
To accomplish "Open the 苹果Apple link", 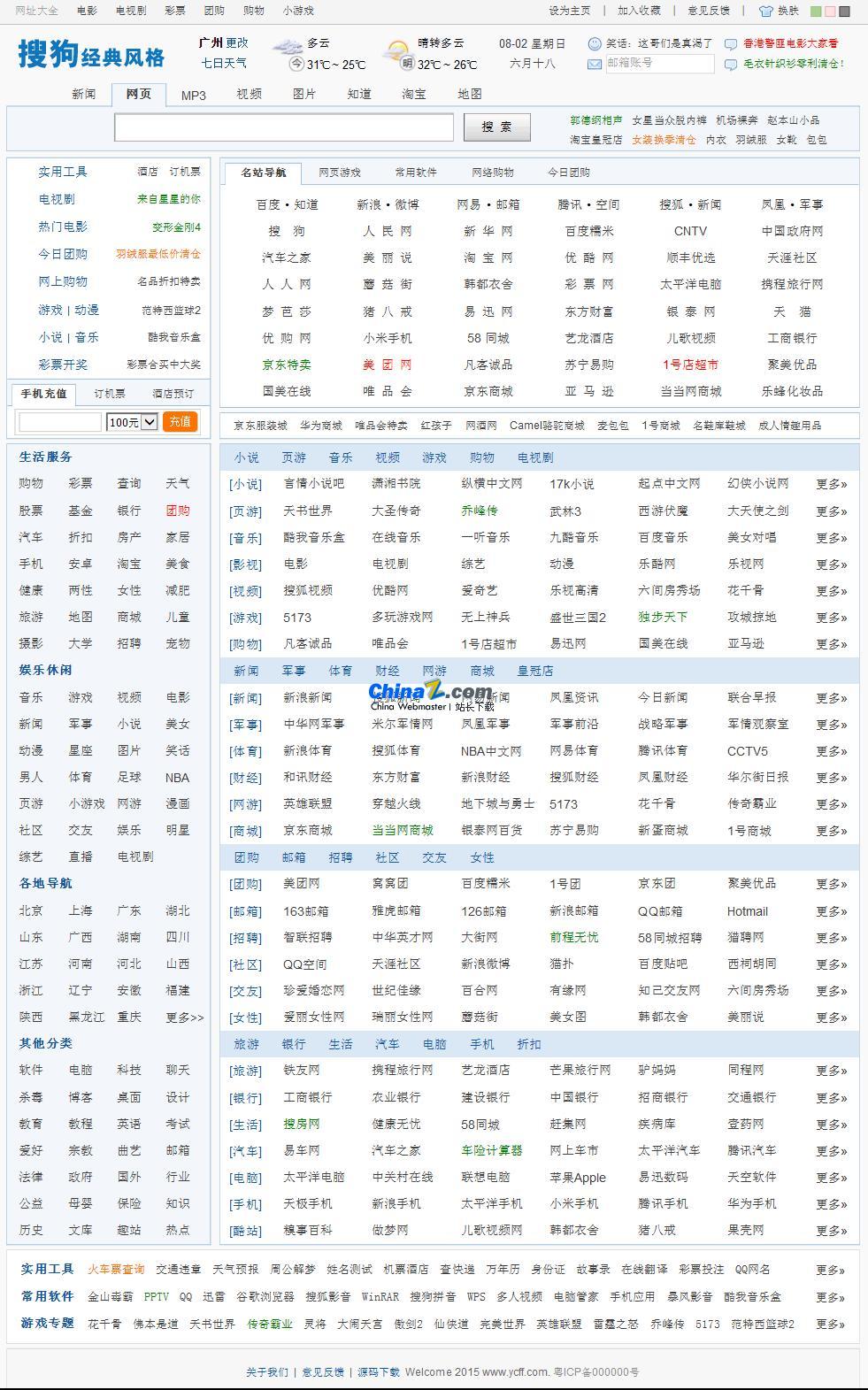I will 578,1178.
